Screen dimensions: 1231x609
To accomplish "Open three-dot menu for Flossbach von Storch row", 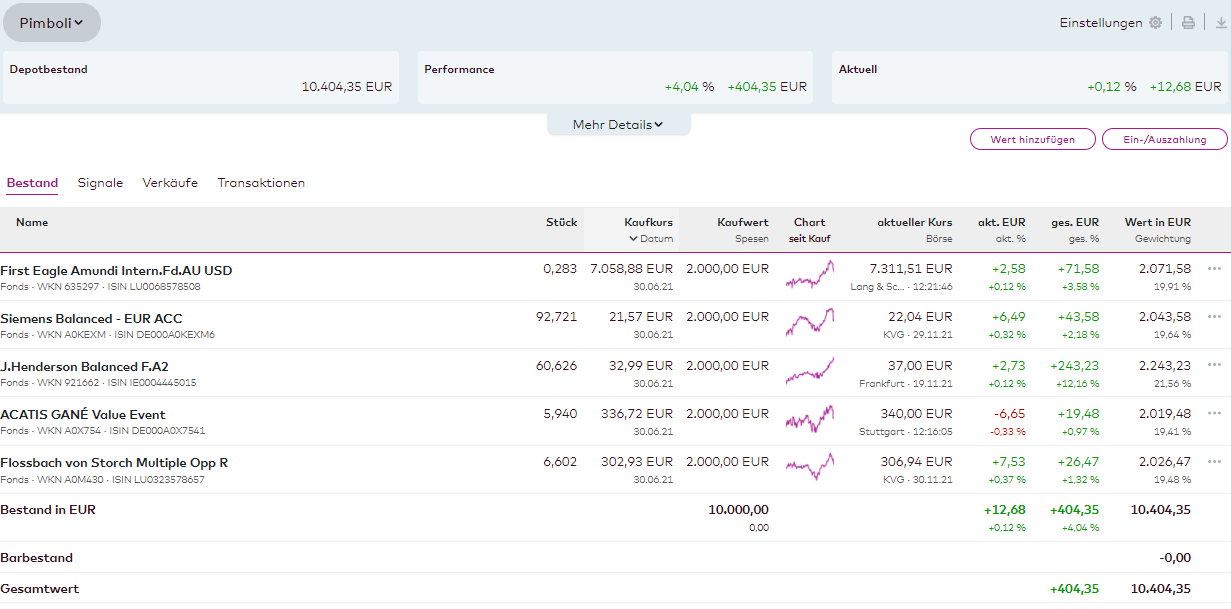I will [1214, 461].
